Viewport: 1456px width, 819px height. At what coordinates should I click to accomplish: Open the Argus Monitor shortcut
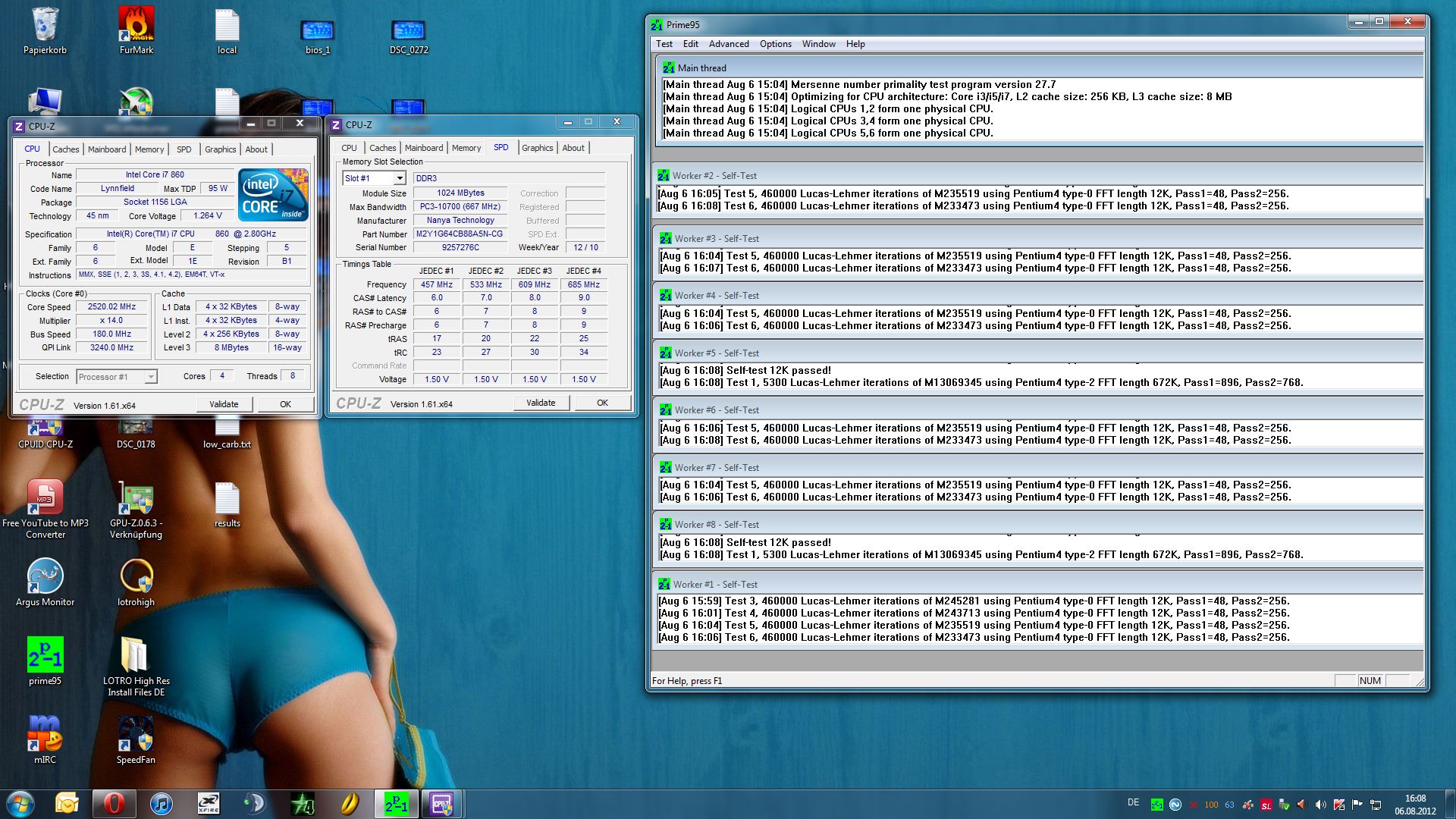45,576
